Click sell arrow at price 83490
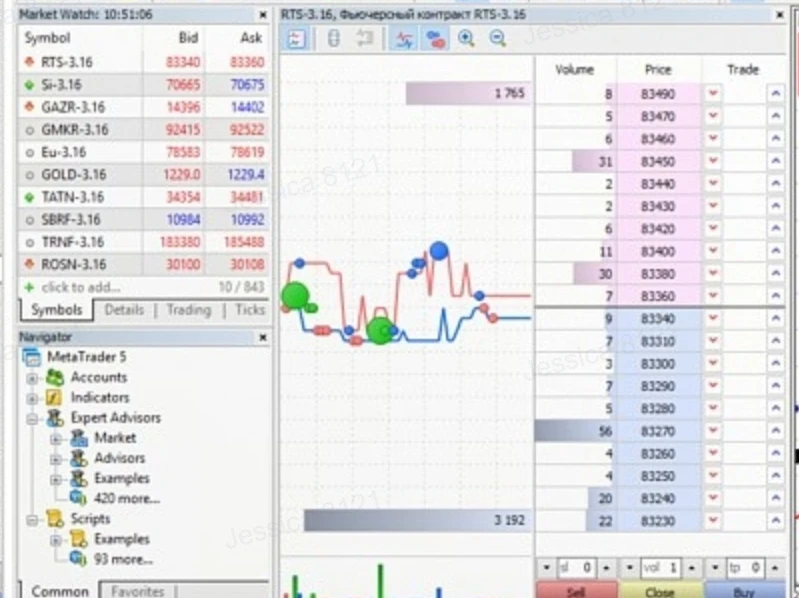The width and height of the screenshot is (799, 598). [x=713, y=94]
